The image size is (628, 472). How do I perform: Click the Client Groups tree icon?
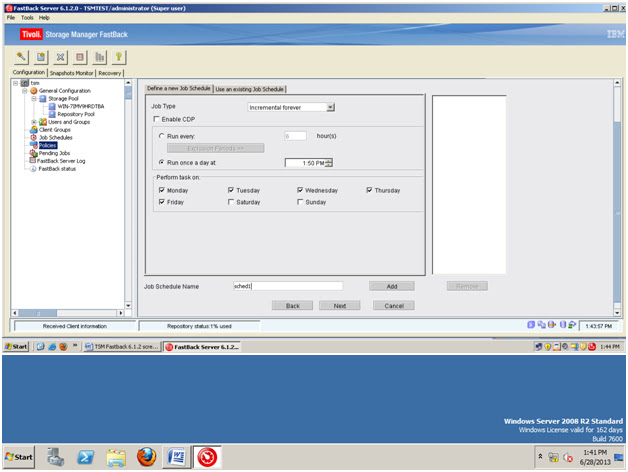(34, 130)
